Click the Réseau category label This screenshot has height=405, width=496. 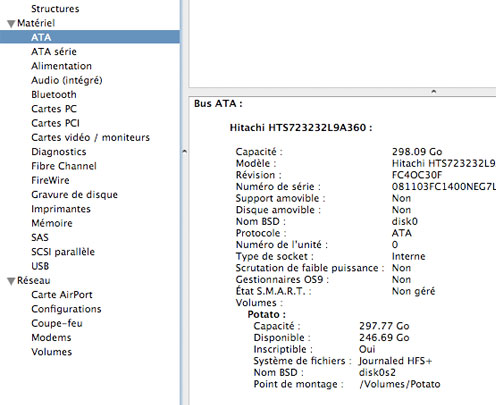(34, 281)
